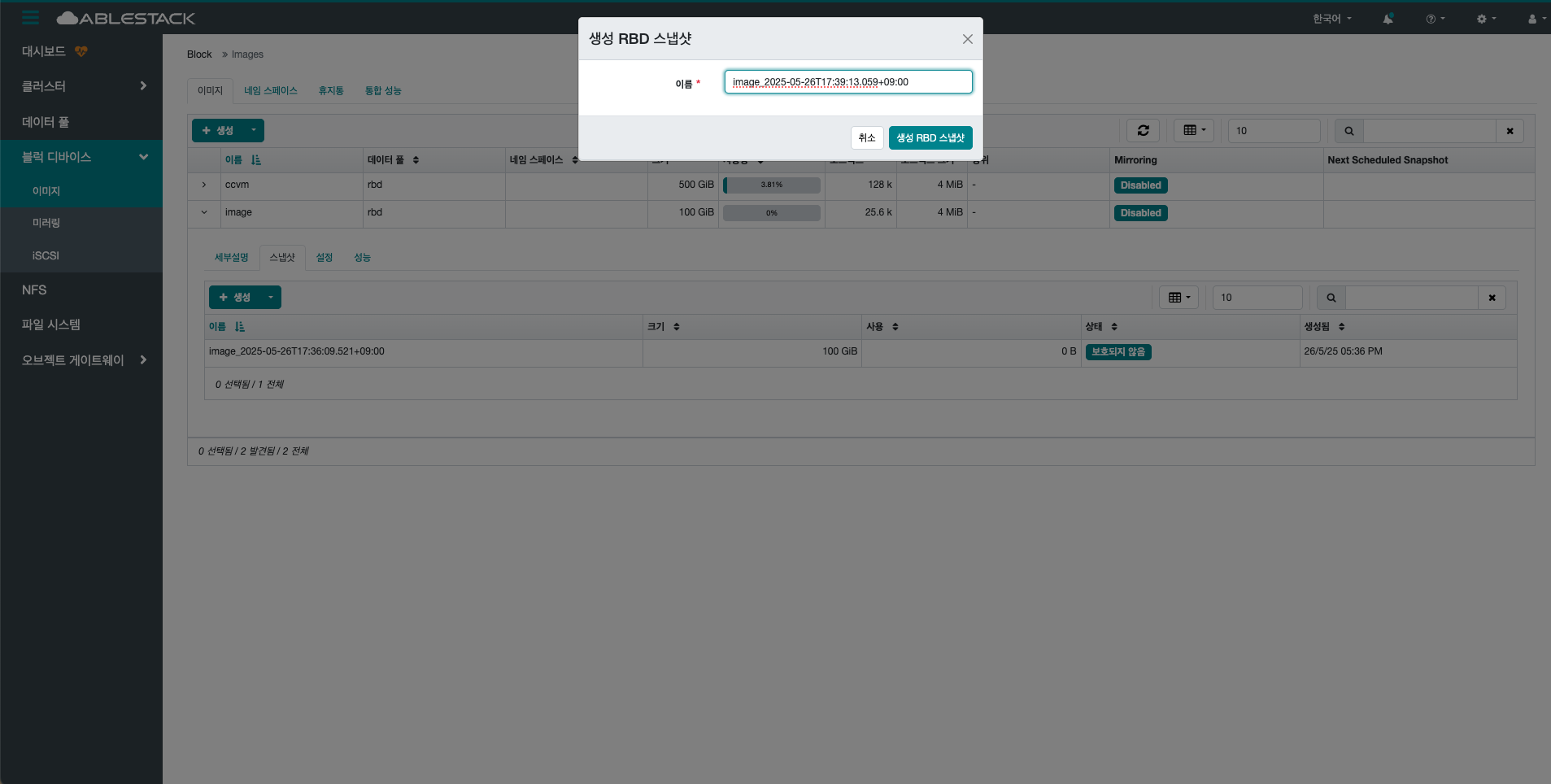Open the settings gear icon
1551x784 pixels.
1483,18
